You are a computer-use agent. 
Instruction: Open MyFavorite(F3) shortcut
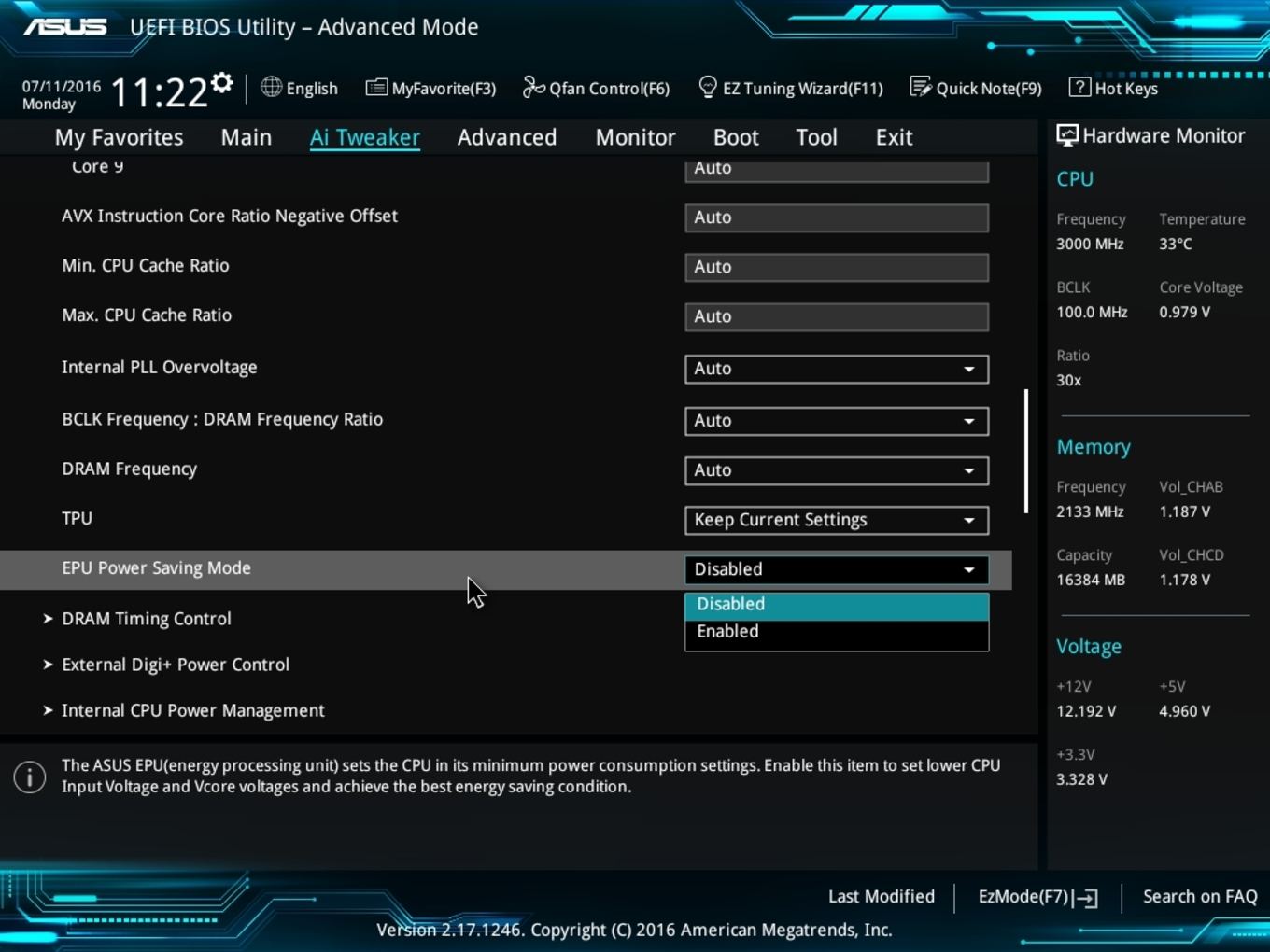(430, 88)
